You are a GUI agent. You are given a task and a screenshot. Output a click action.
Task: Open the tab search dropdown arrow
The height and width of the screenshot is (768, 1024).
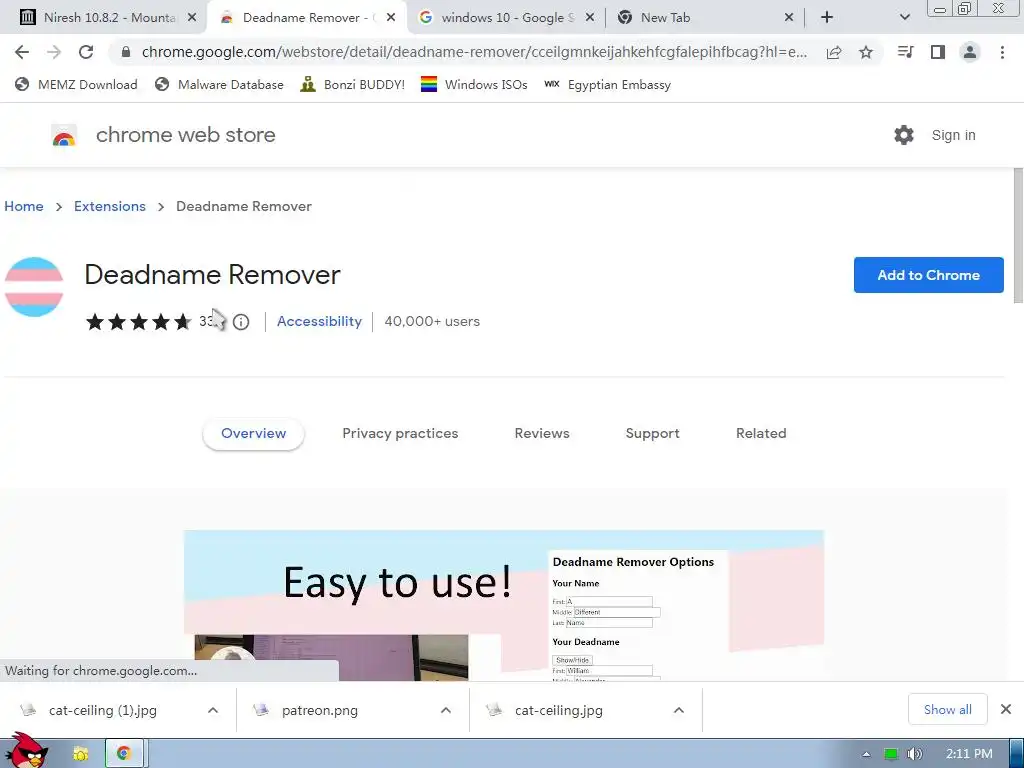(x=904, y=18)
